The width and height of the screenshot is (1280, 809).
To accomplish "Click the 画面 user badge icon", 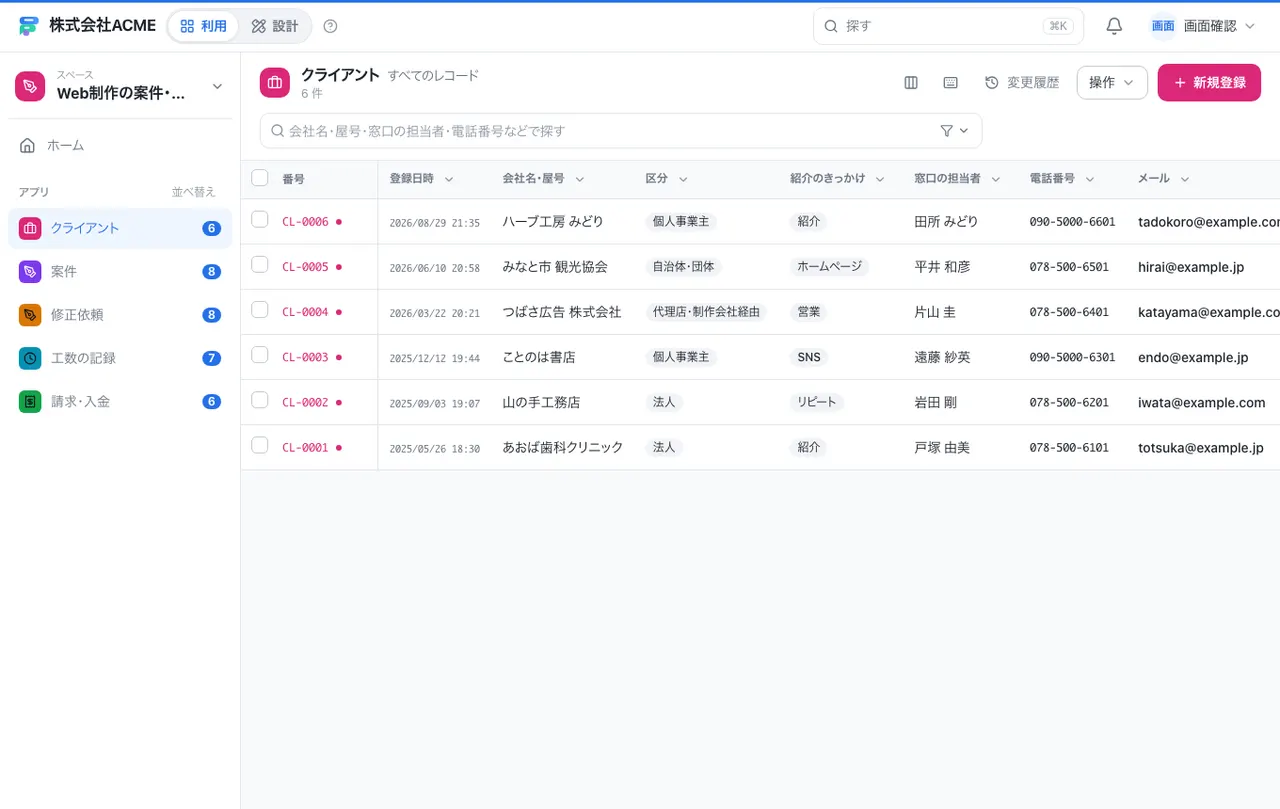I will coord(1163,26).
